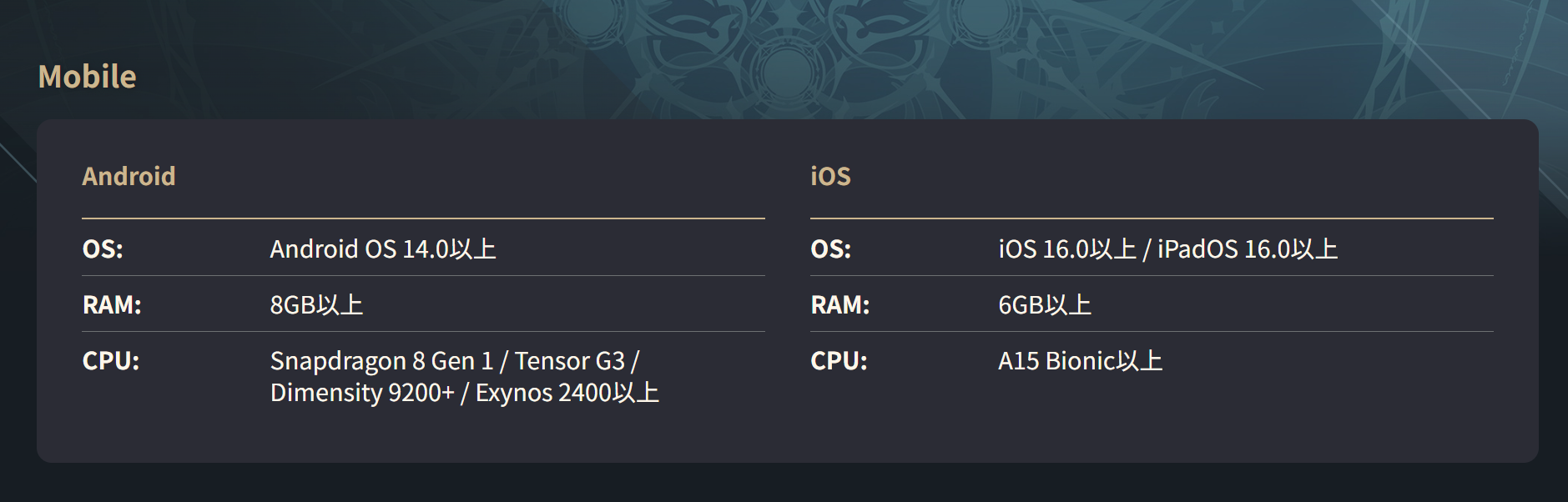Click the gold divider under Android heading
Image resolution: width=1568 pixels, height=502 pixels.
(x=423, y=218)
